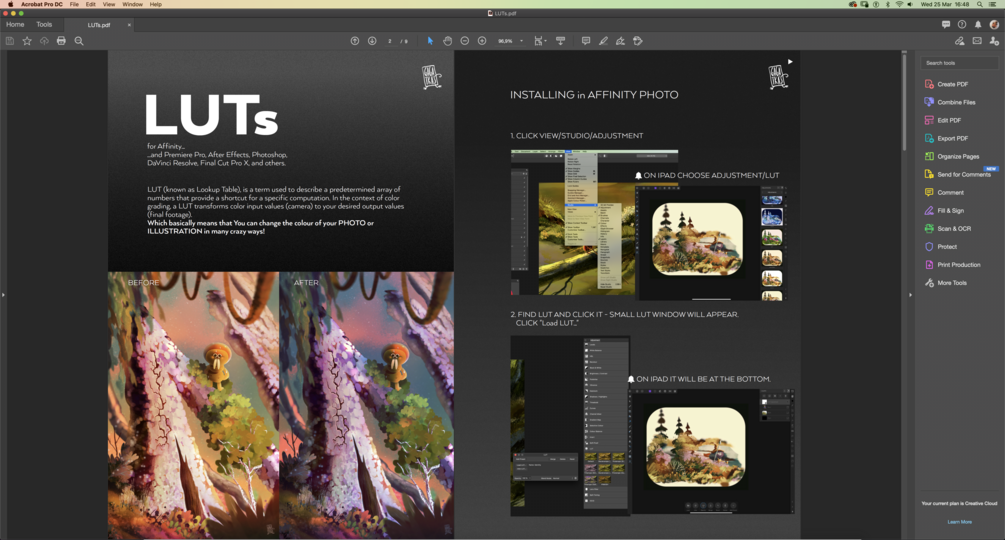Open the user profile avatar
The width and height of the screenshot is (1005, 540).
point(994,24)
